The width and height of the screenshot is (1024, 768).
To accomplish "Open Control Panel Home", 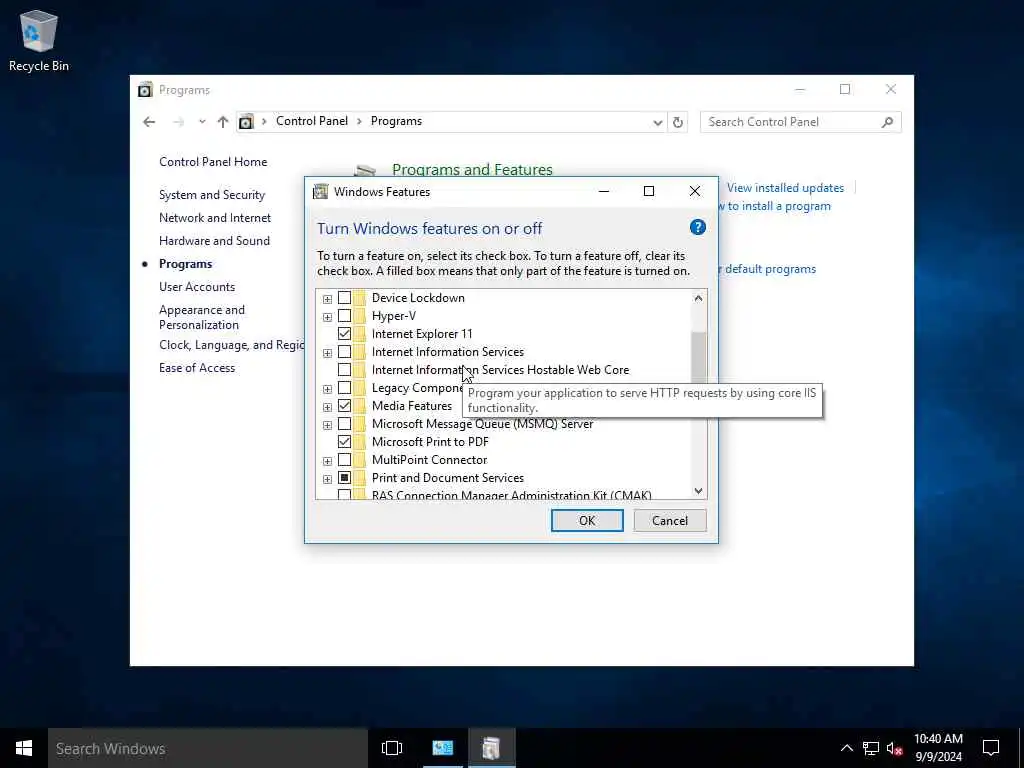I will point(213,162).
